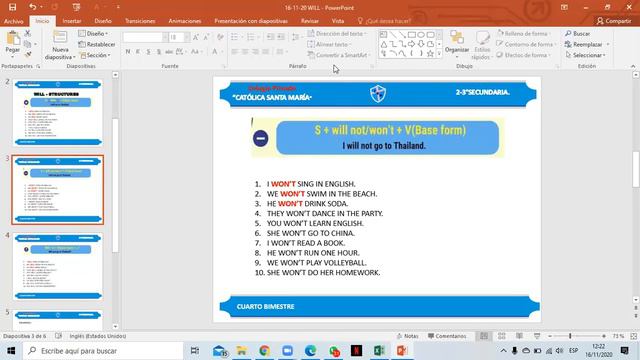Undo the last action

click(x=32, y=7)
